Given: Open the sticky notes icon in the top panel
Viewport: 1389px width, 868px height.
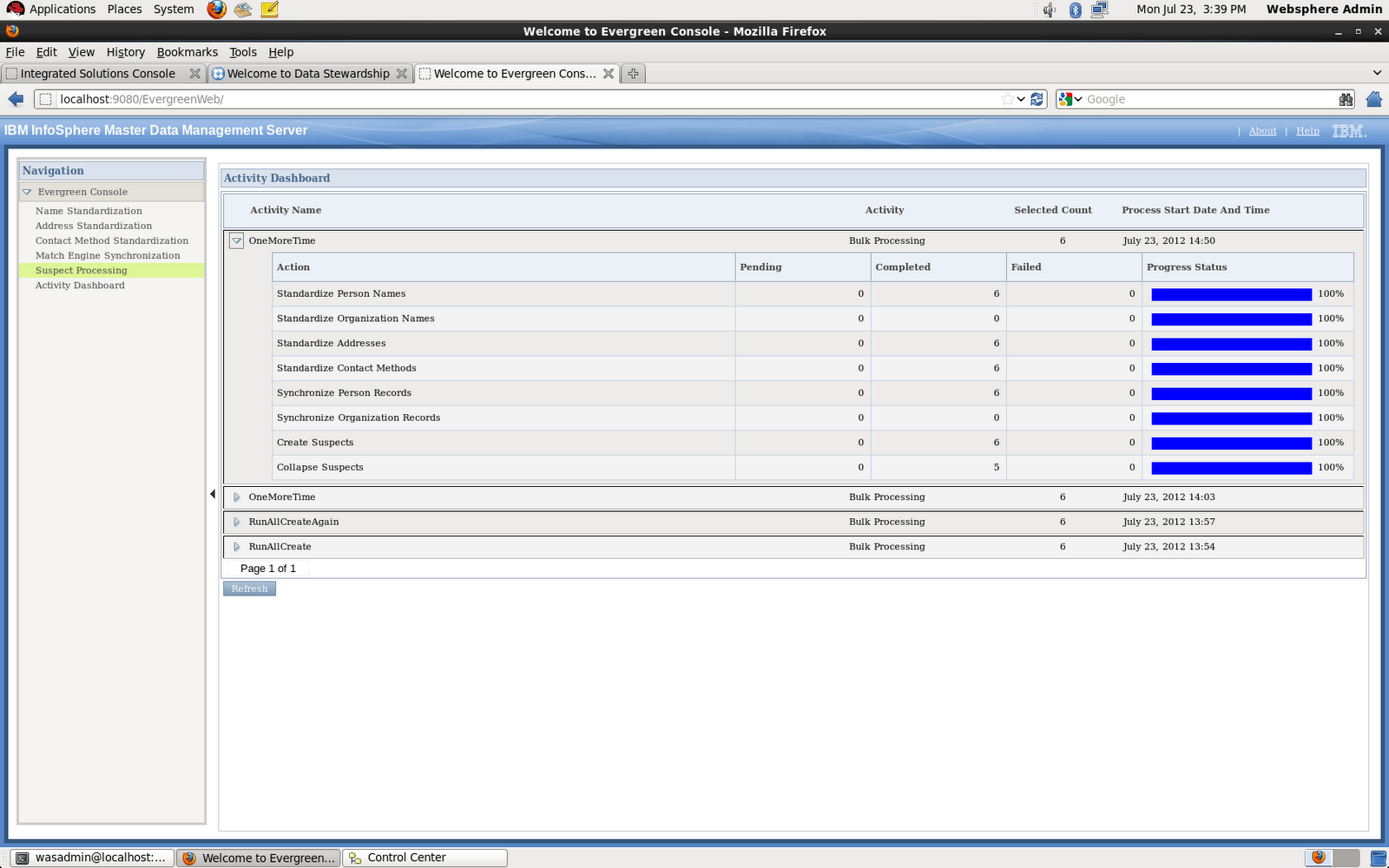Looking at the screenshot, I should point(270,10).
